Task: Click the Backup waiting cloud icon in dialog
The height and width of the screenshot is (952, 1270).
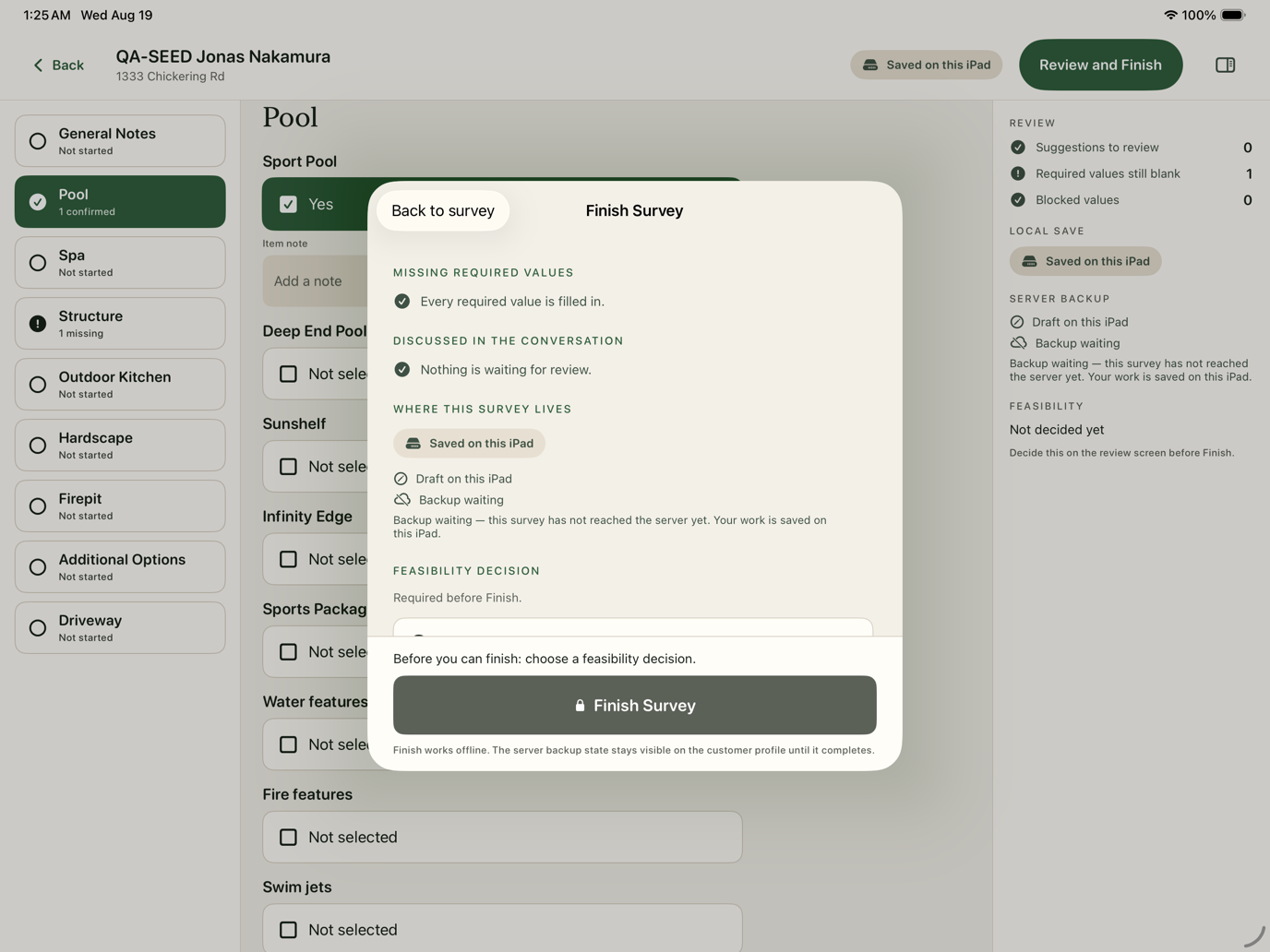Action: pyautogui.click(x=402, y=499)
